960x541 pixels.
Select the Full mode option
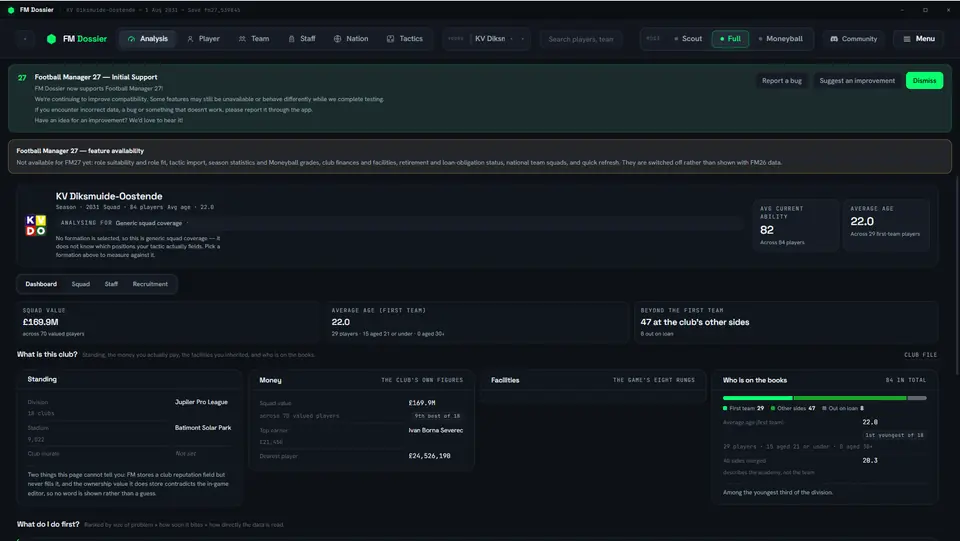point(730,39)
